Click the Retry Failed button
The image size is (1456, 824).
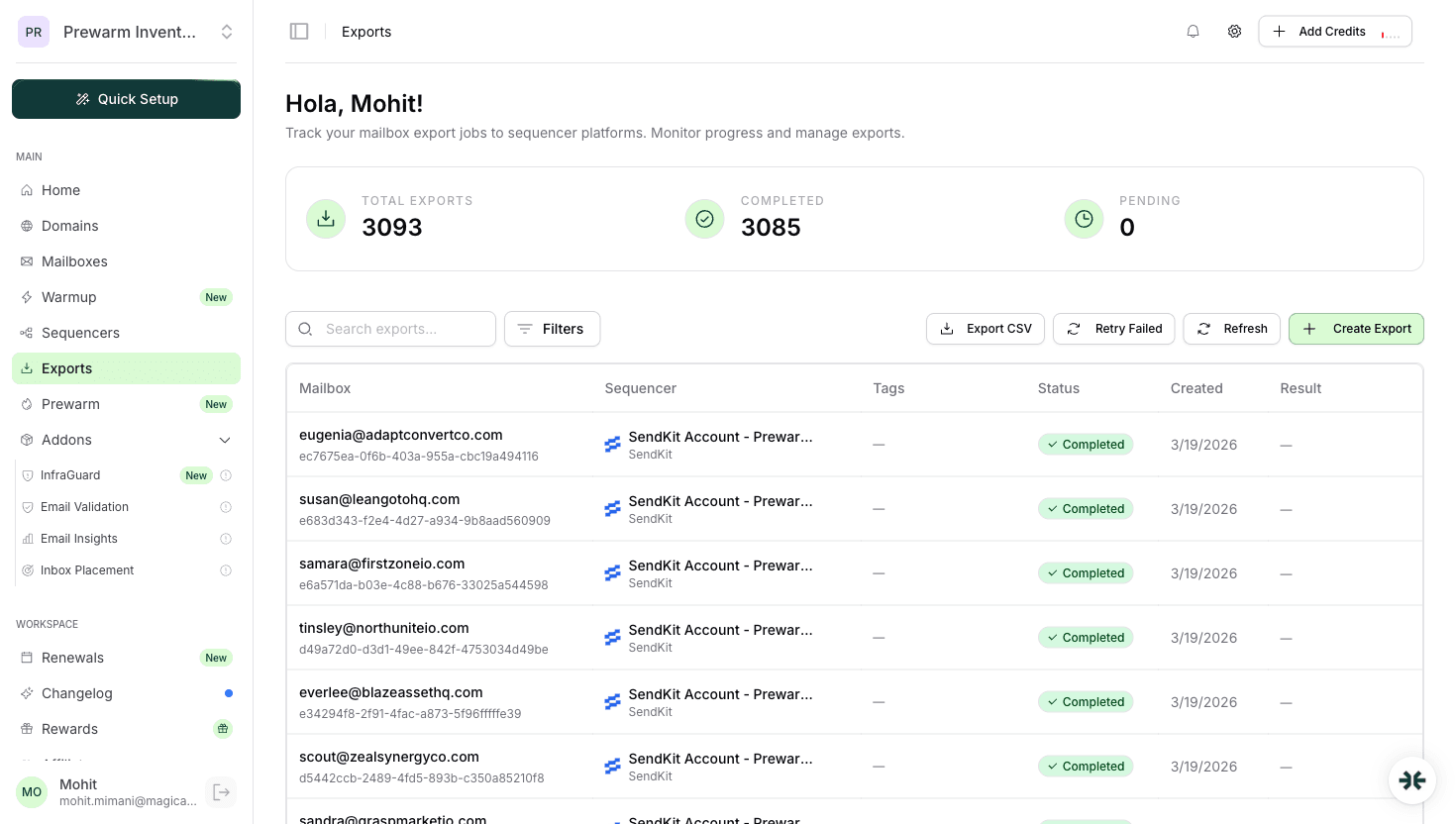(1113, 328)
